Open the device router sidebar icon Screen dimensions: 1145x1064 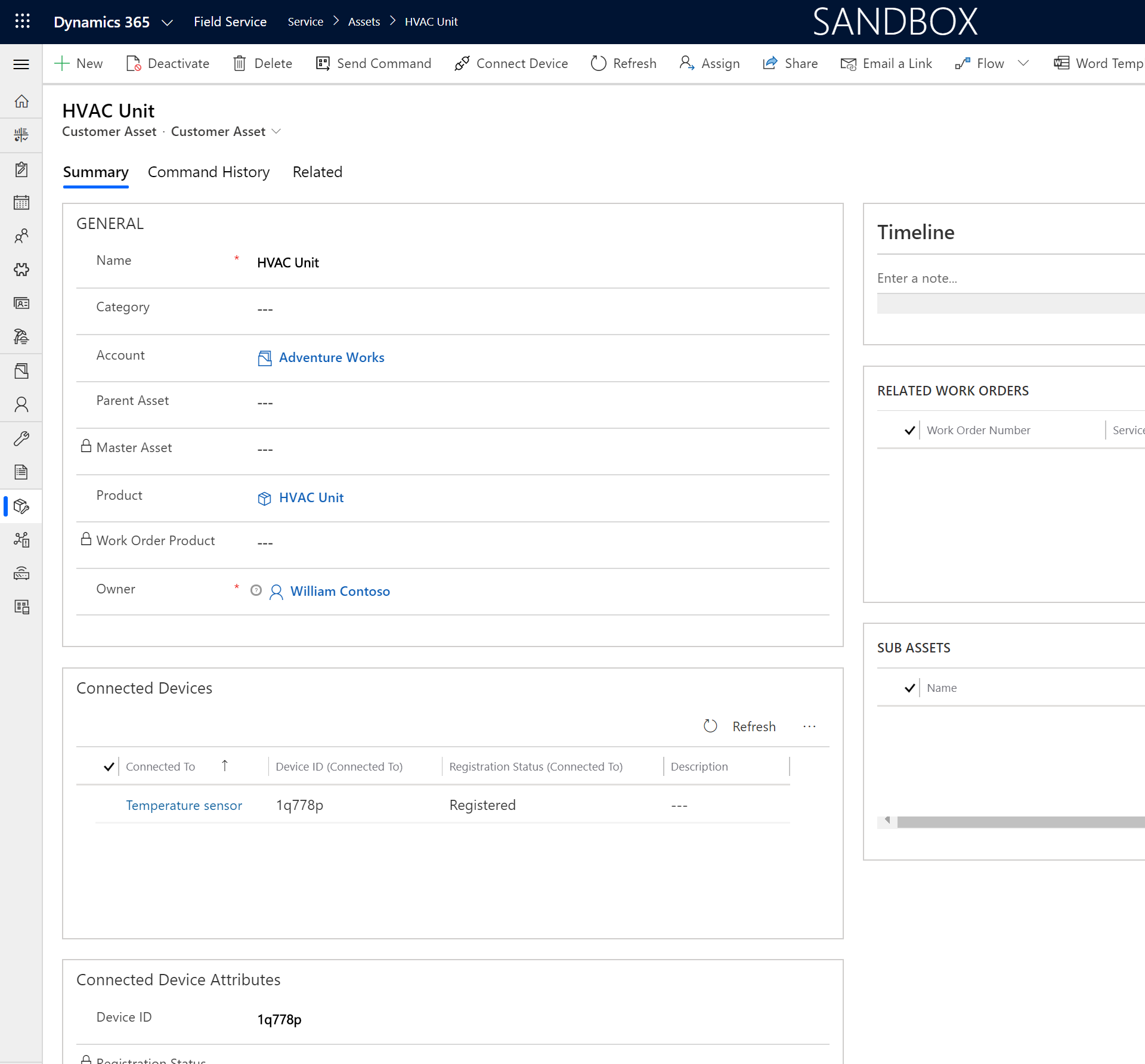pyautogui.click(x=21, y=574)
